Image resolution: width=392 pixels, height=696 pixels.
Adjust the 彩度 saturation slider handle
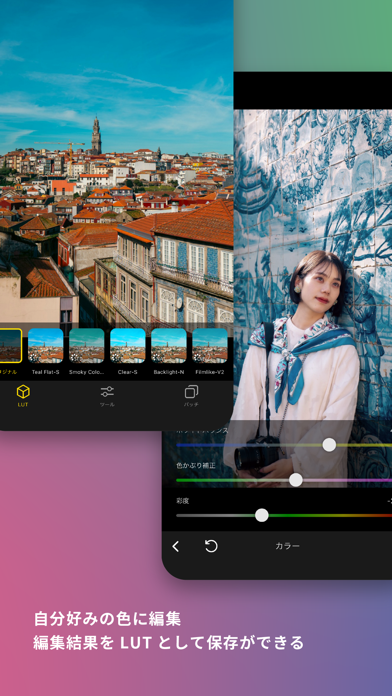coord(262,515)
